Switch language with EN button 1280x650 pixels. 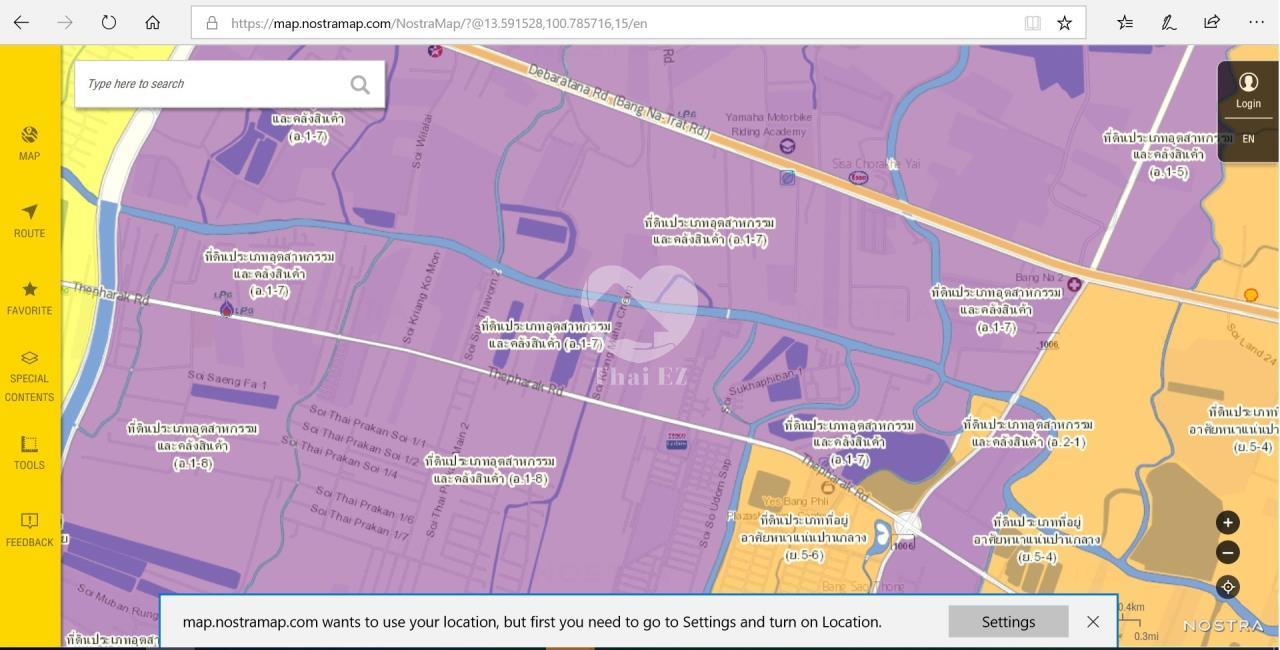(x=1248, y=139)
